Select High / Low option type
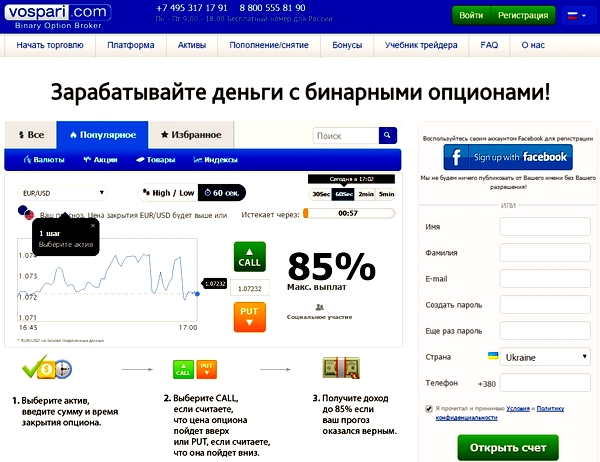600x462 pixels. coord(168,193)
